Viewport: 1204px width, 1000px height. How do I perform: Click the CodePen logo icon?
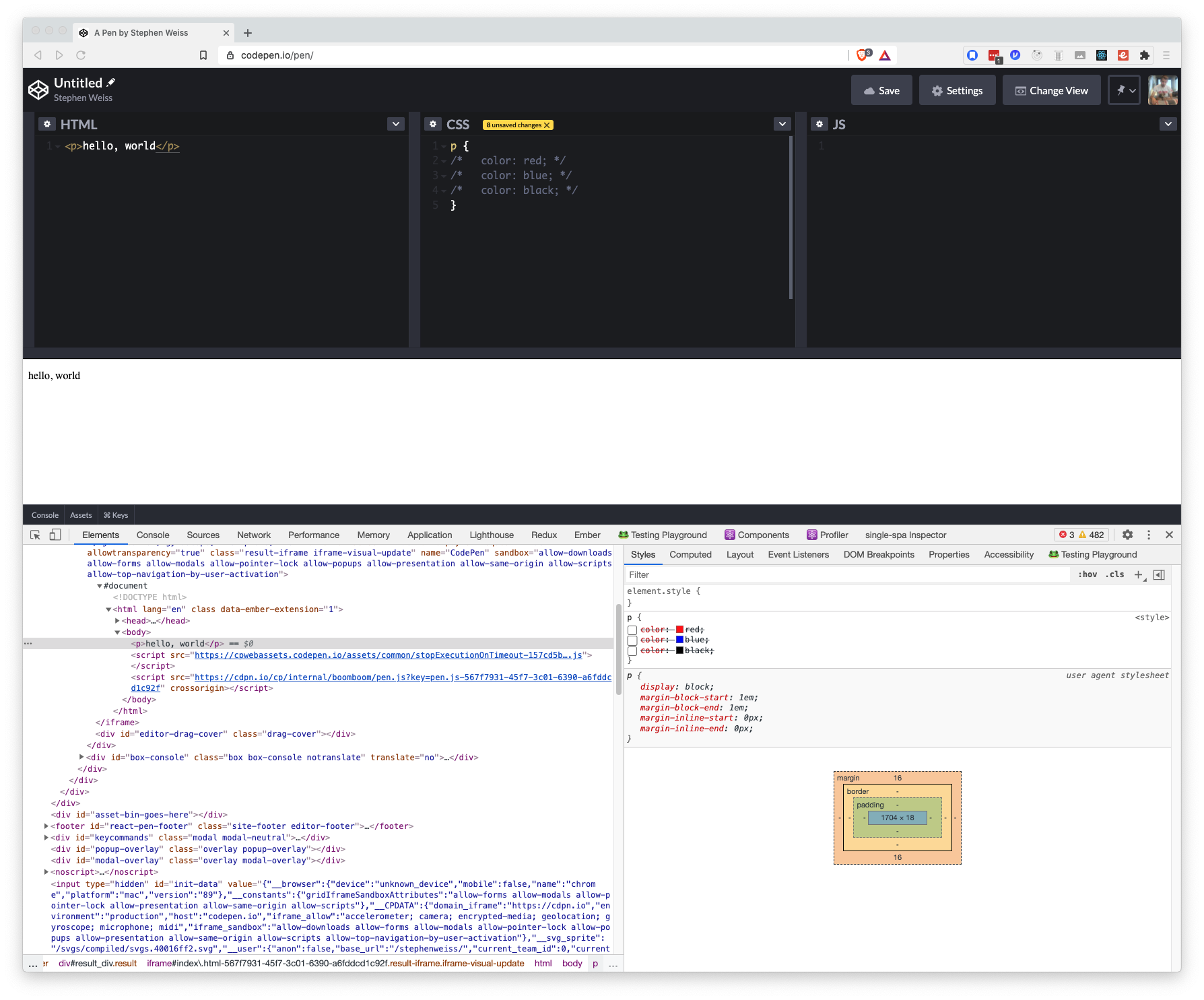(38, 90)
